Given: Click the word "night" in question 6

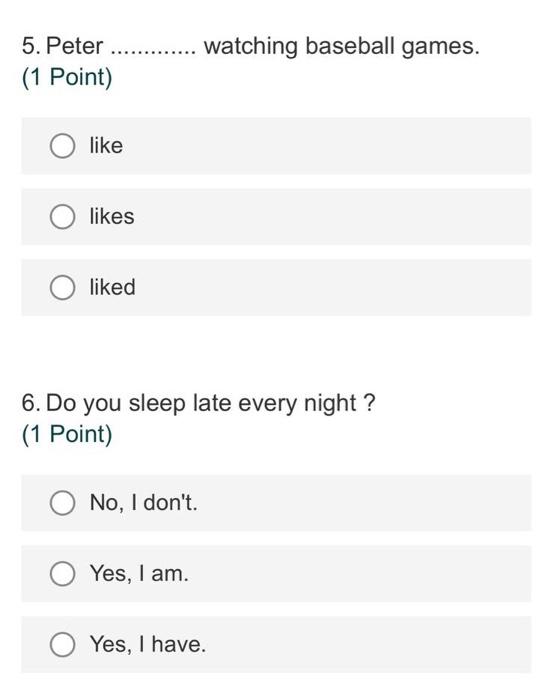Looking at the screenshot, I should tap(330, 404).
